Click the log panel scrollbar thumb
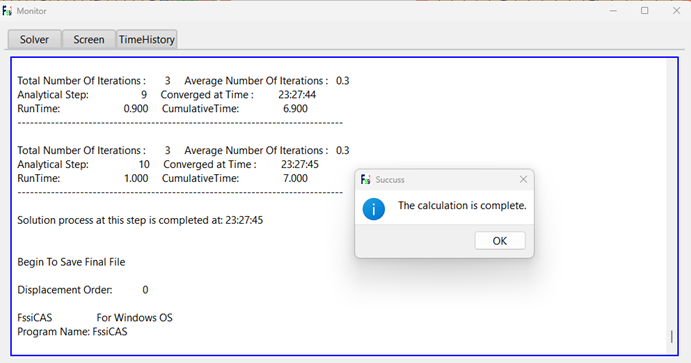This screenshot has width=691, height=363. (x=672, y=336)
